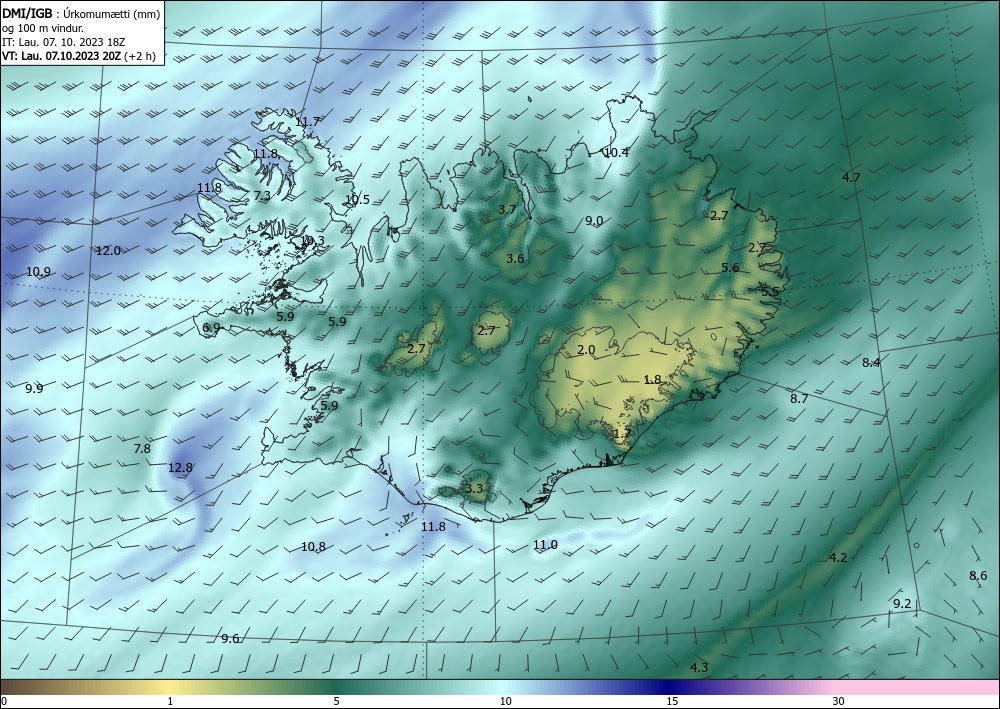The height and width of the screenshot is (709, 1000).
Task: Click the colorbar label '1'
Action: pyautogui.click(x=170, y=701)
